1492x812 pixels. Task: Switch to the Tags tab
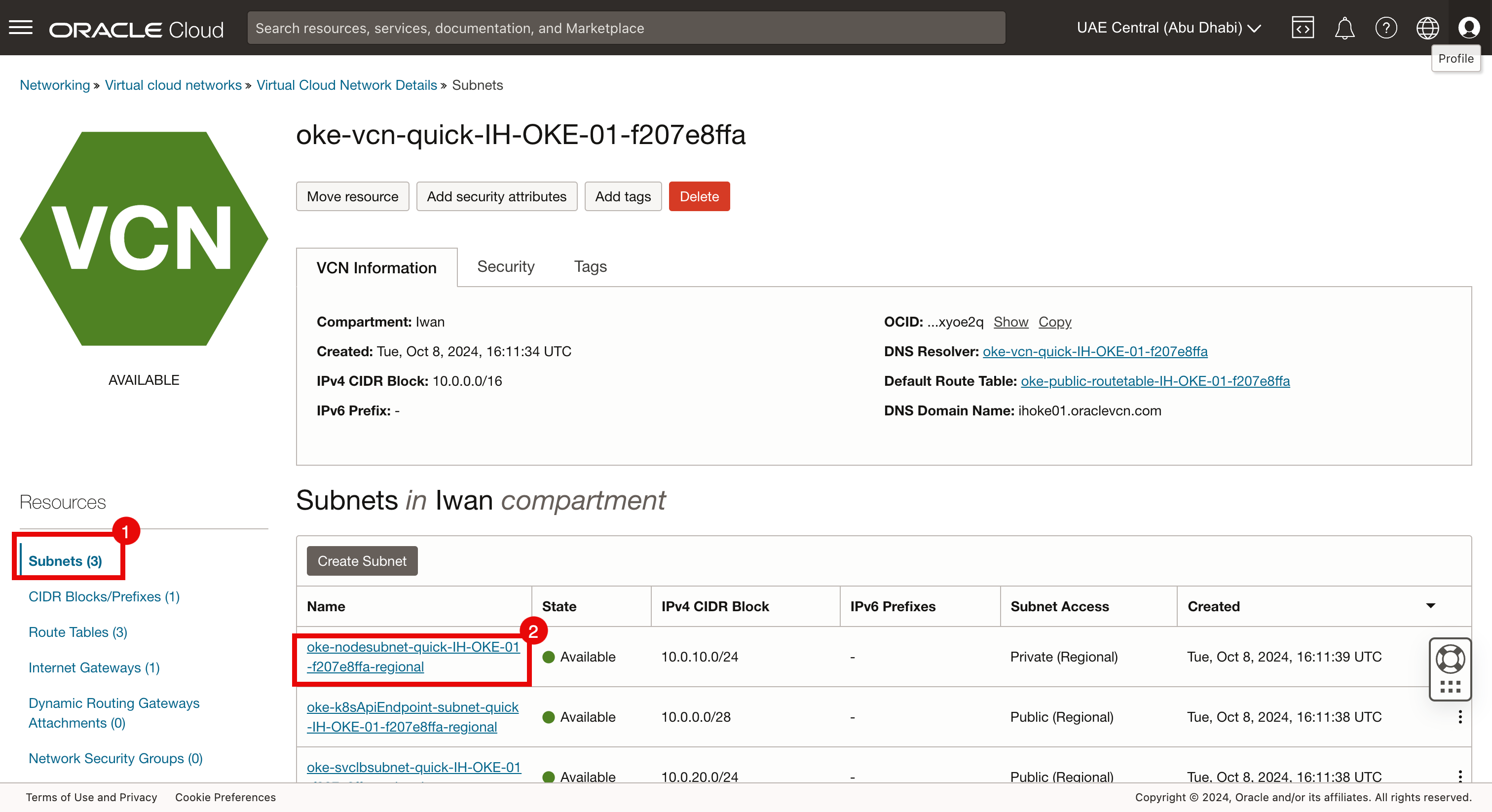click(x=590, y=266)
